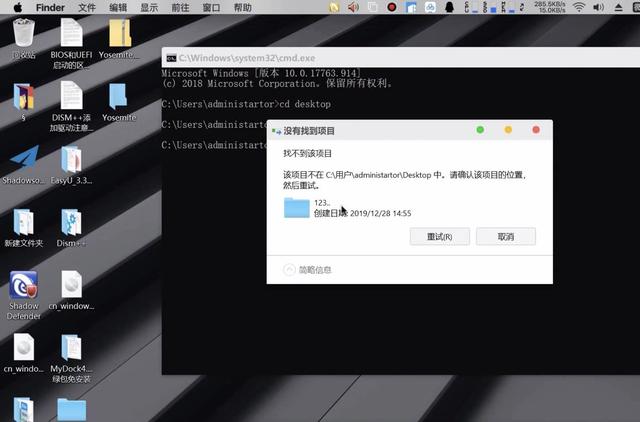The width and height of the screenshot is (640, 422).
Task: Click the 重试(R) button
Action: click(440, 237)
